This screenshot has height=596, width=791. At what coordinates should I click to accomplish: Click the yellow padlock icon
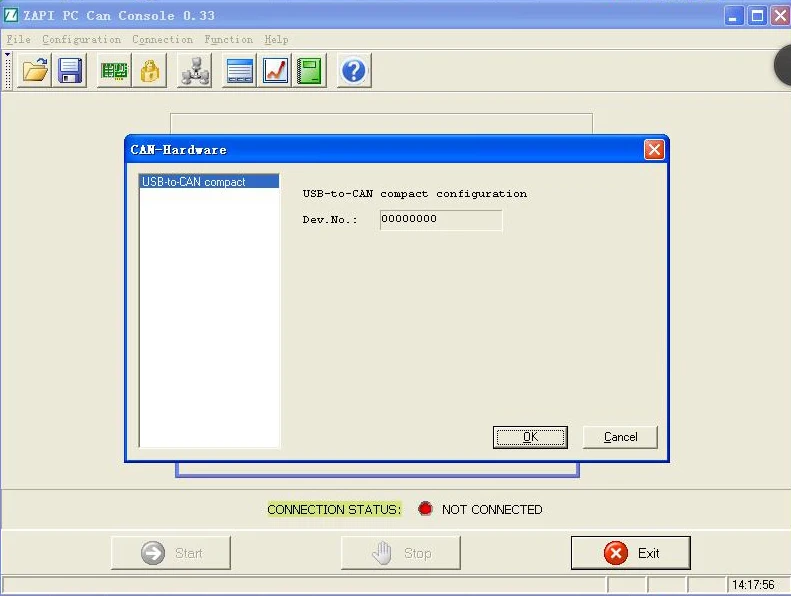point(150,71)
